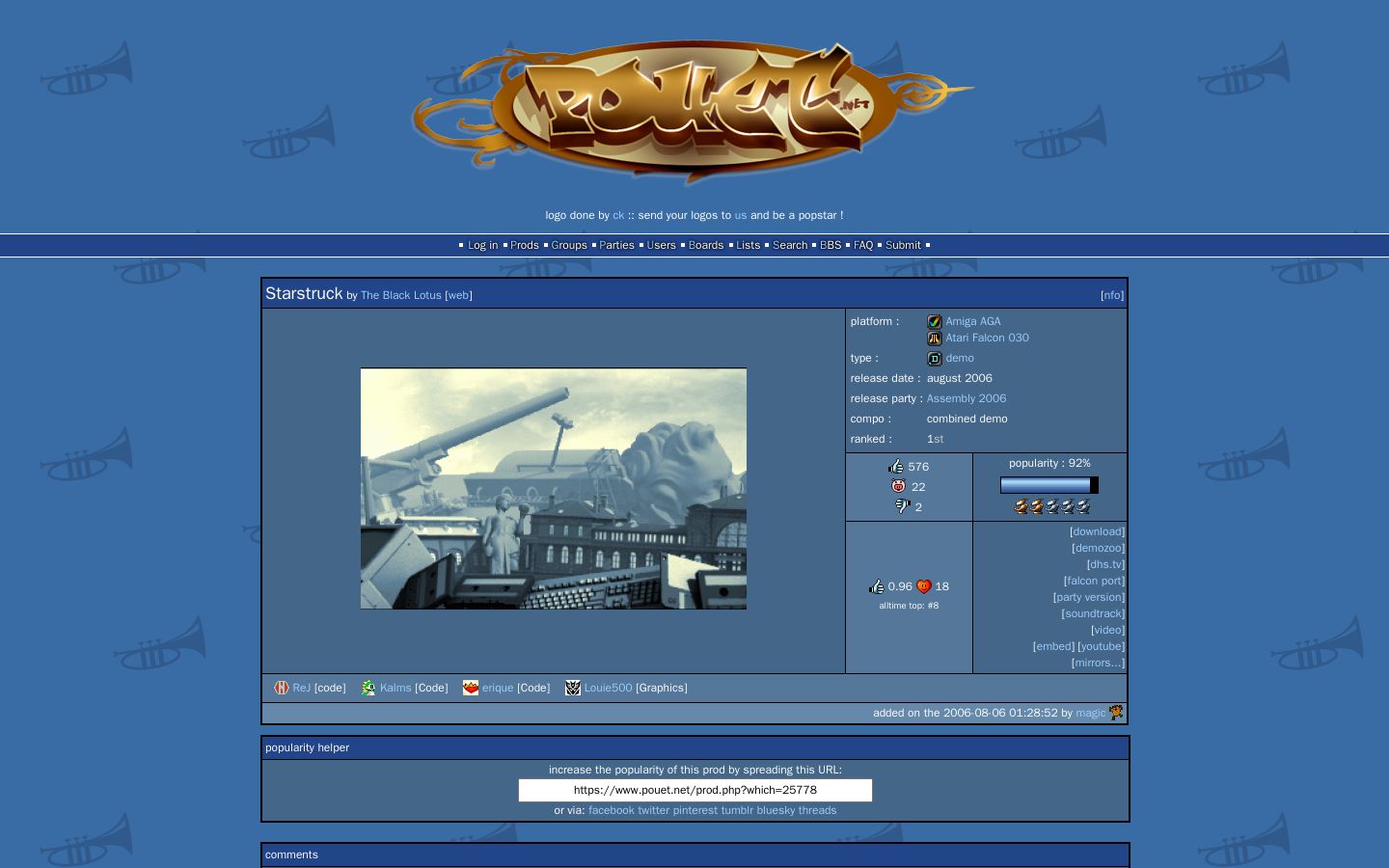This screenshot has height=868, width=1389.
Task: Click the thumbs down icon beside 2
Action: click(x=902, y=506)
